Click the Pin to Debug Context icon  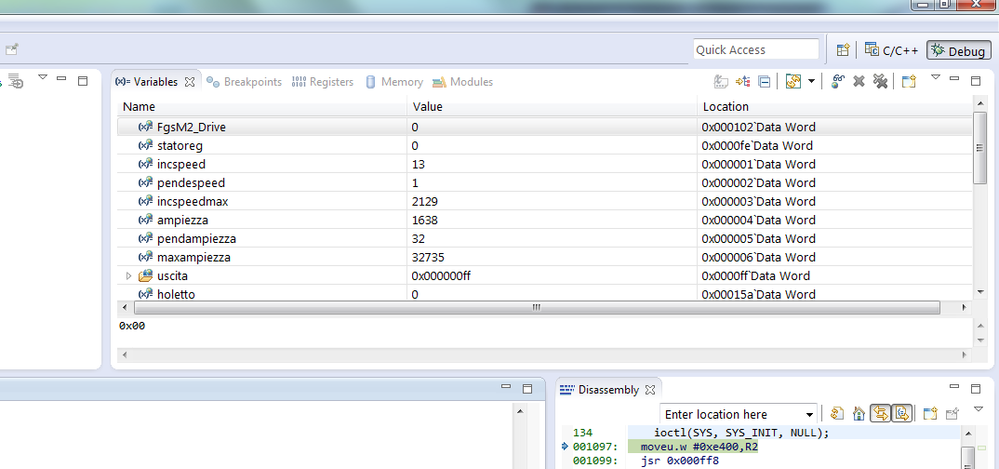tap(951, 414)
